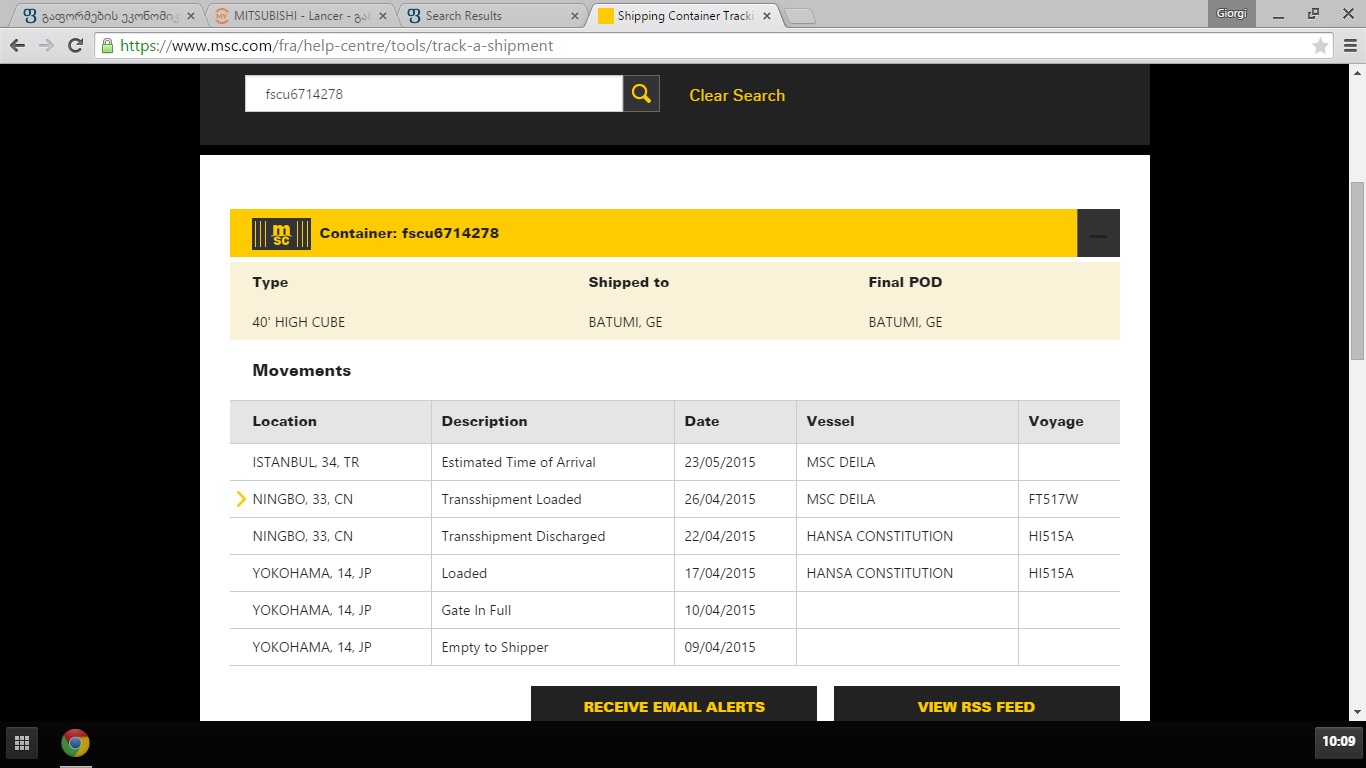Image resolution: width=1366 pixels, height=768 pixels.
Task: Click the vertical scrollbar thumb
Action: point(1357,270)
